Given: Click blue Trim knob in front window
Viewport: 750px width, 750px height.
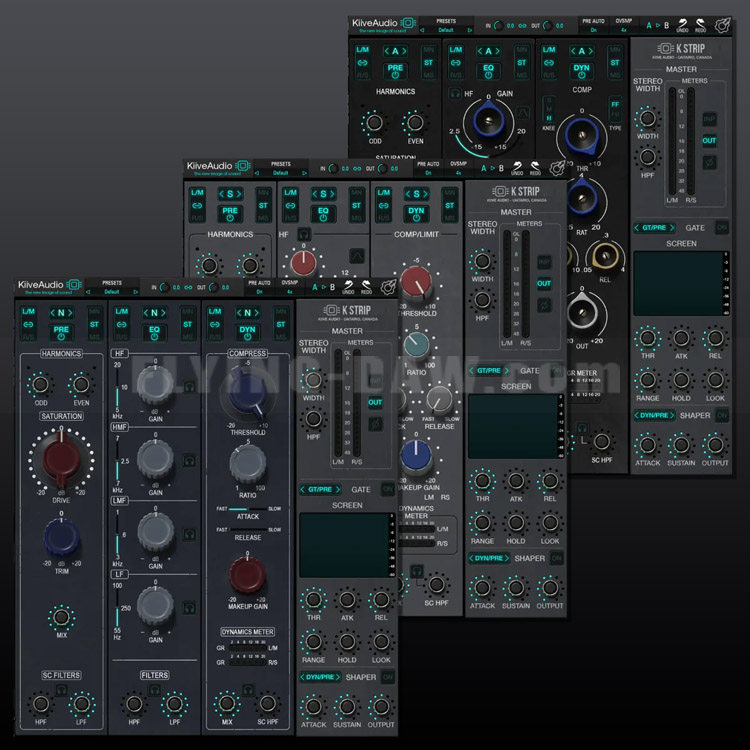Looking at the screenshot, I should pos(61,537).
